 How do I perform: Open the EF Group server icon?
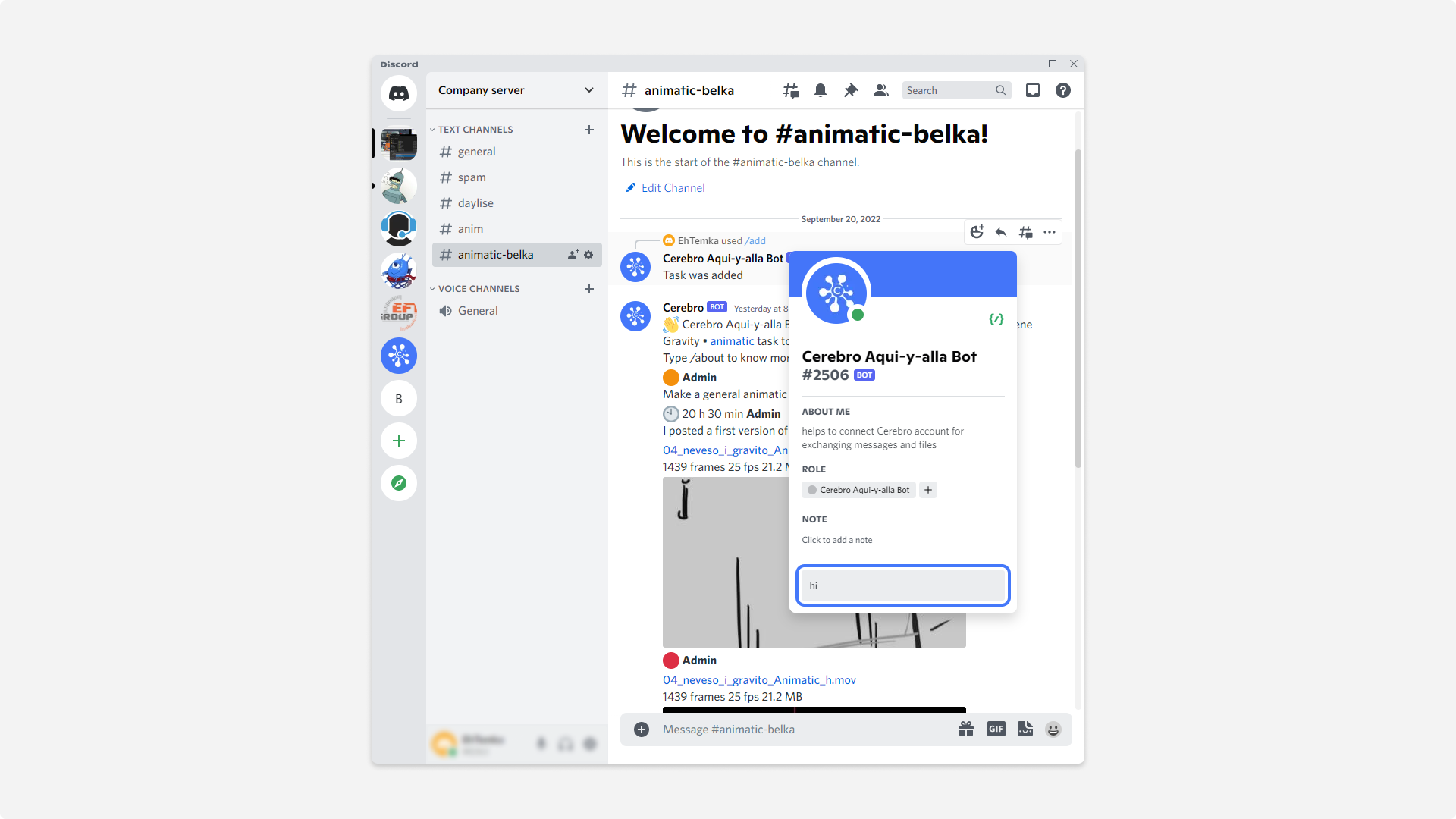tap(399, 313)
